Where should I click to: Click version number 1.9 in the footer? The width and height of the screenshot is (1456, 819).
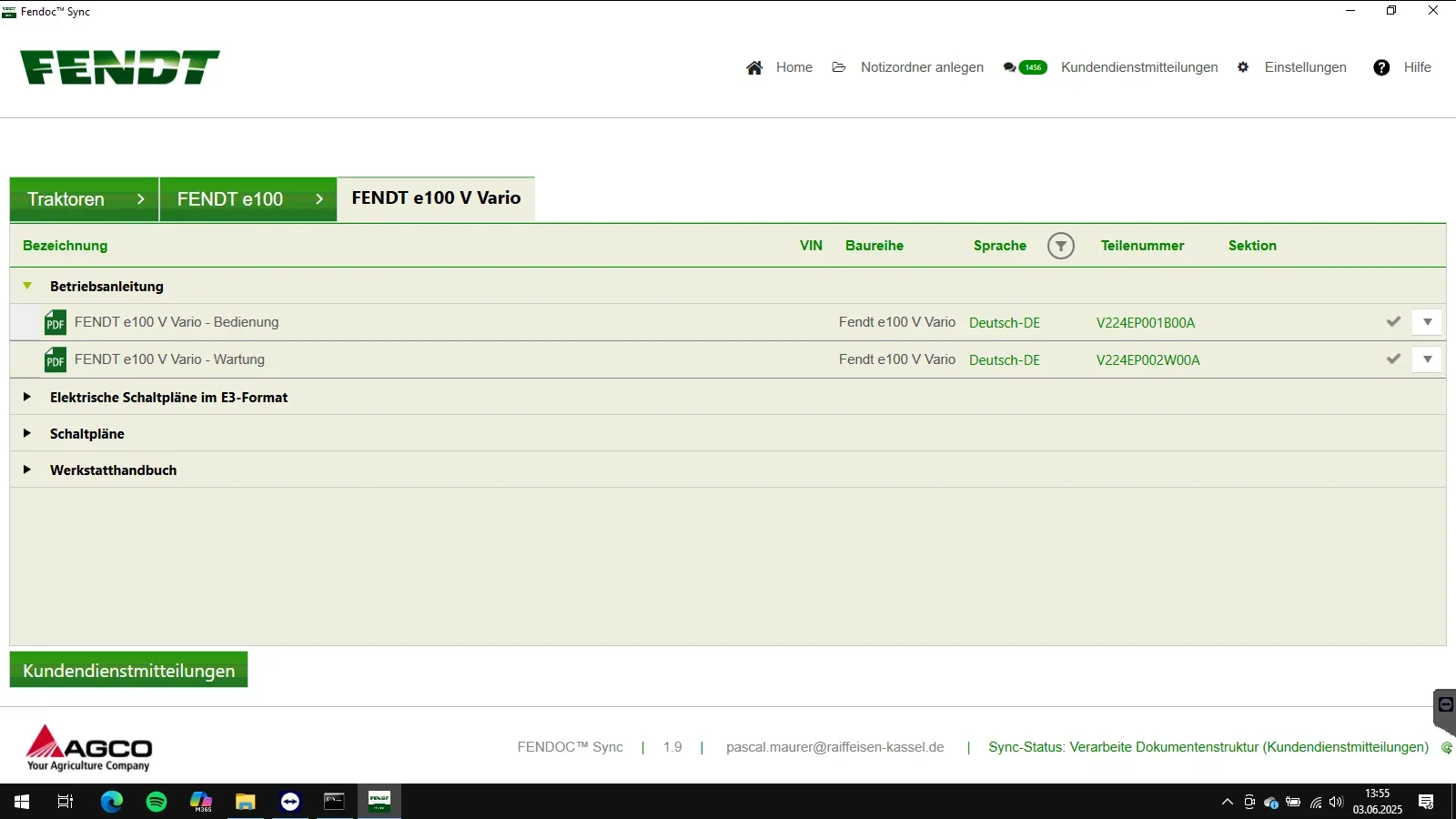(672, 747)
